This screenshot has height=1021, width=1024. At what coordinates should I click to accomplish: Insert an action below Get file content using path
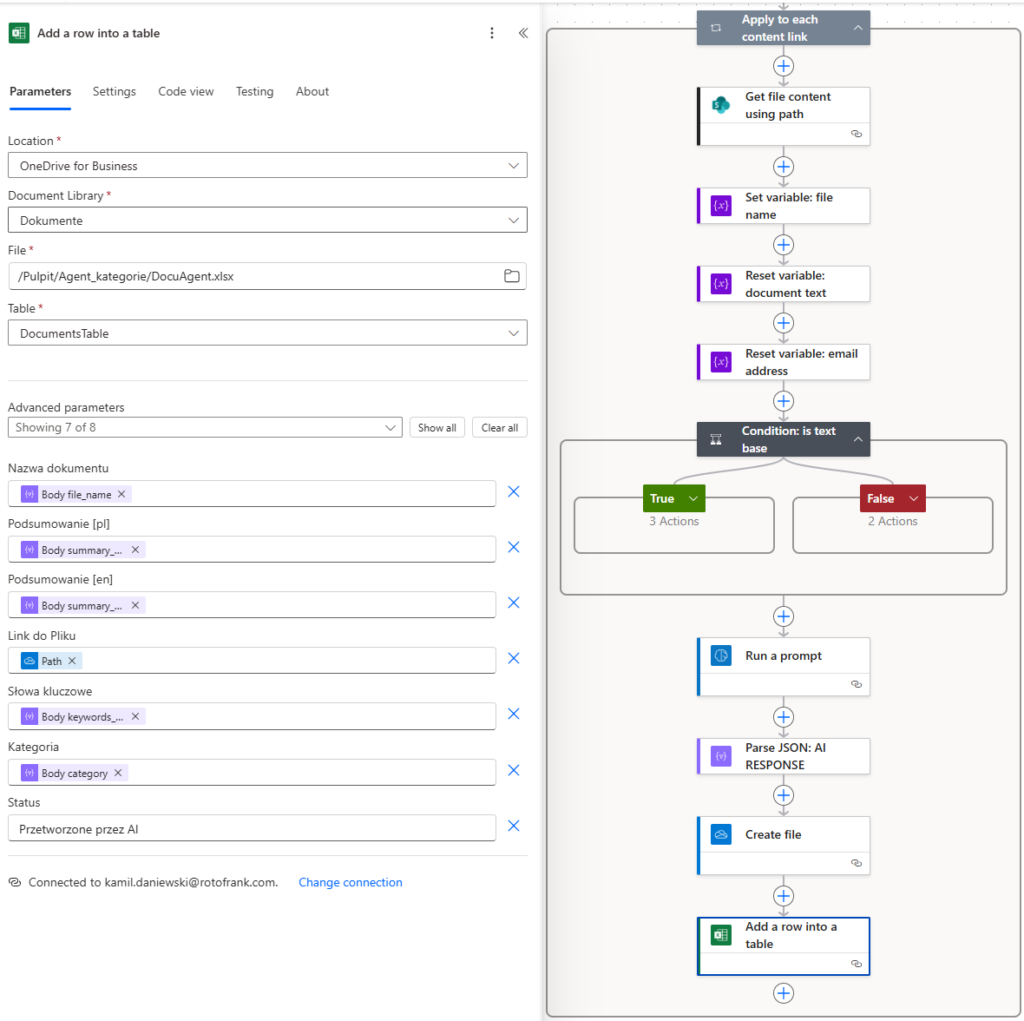783,167
